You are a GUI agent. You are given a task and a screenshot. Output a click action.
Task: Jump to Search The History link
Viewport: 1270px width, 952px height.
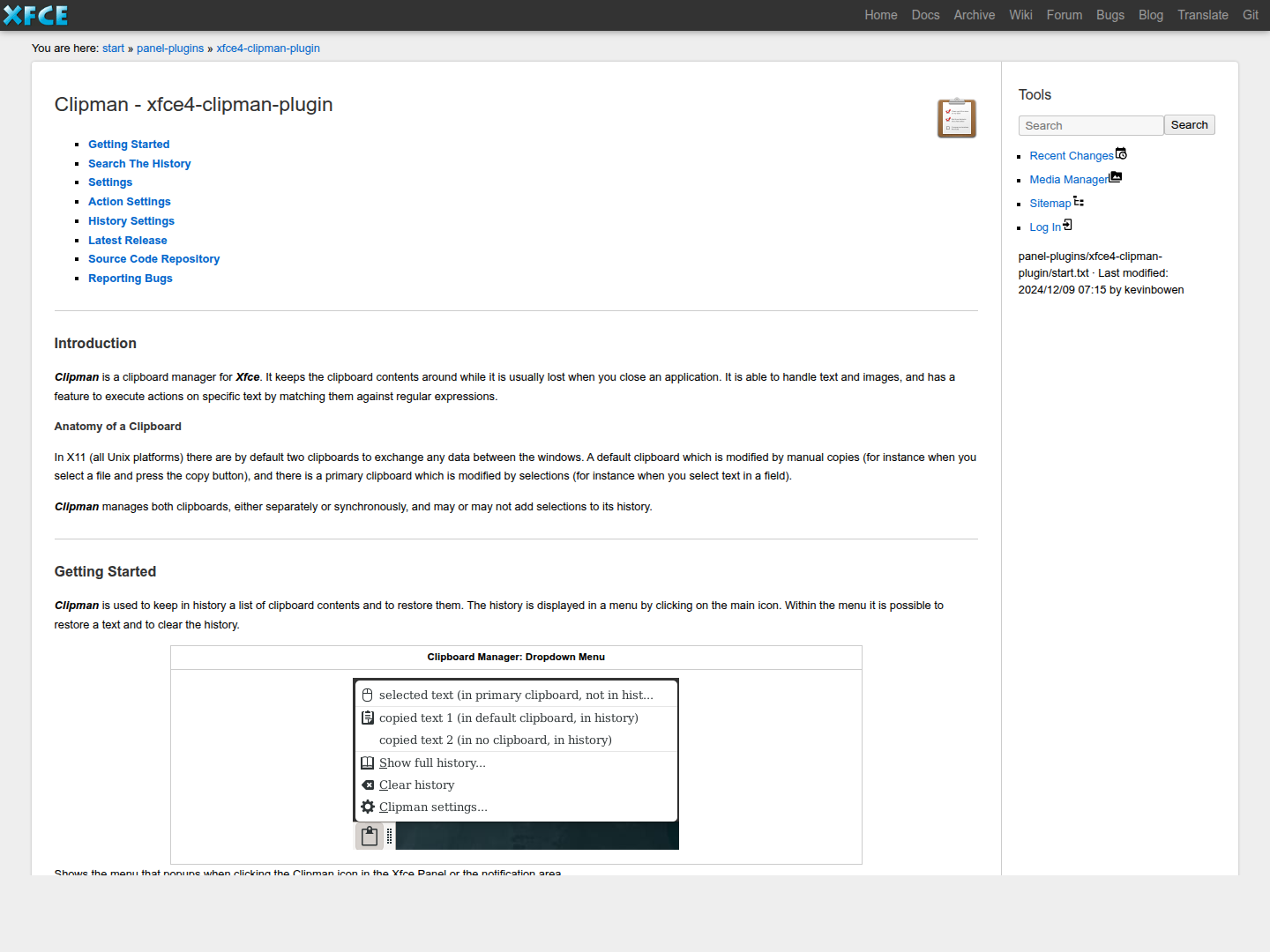coord(139,164)
